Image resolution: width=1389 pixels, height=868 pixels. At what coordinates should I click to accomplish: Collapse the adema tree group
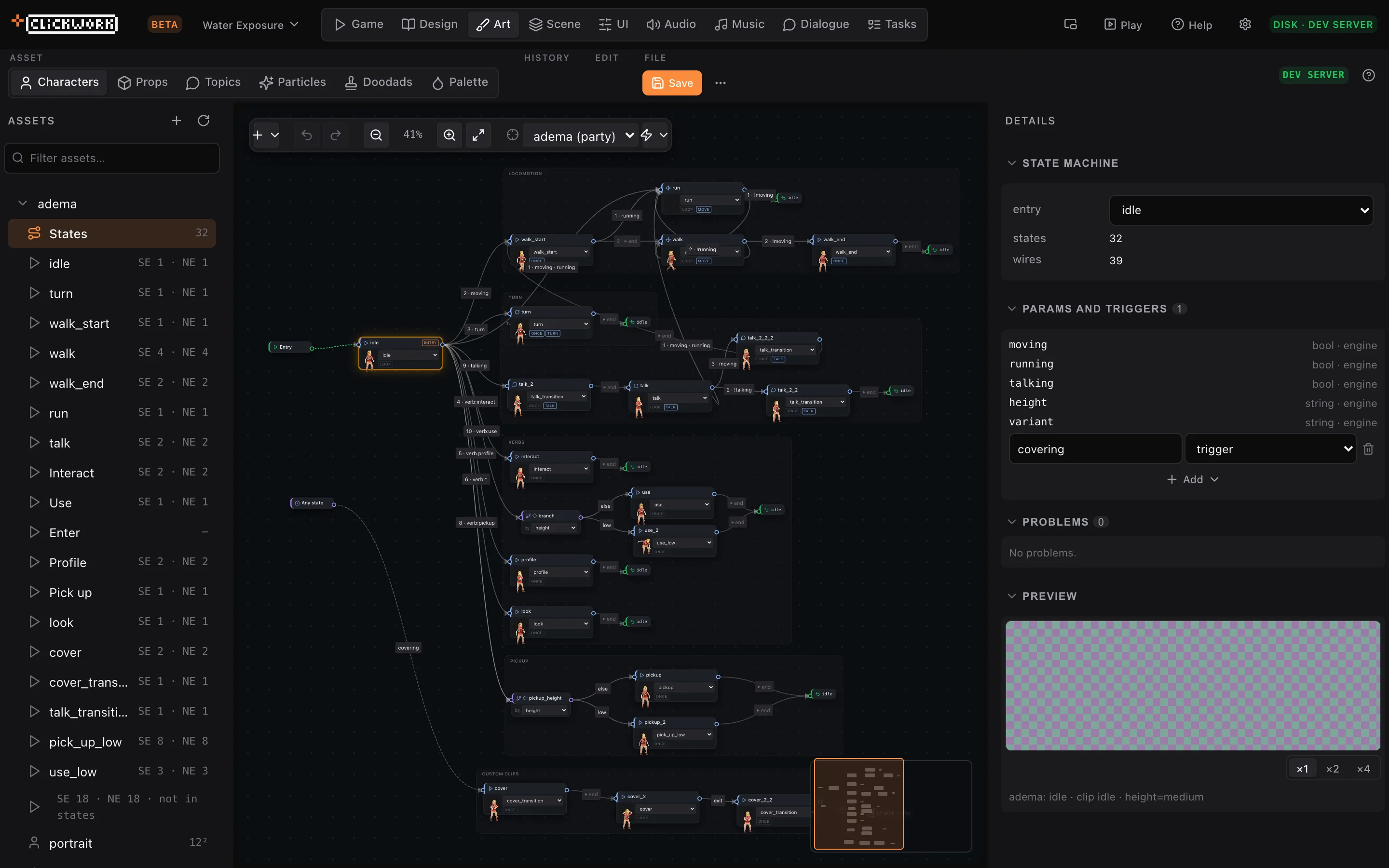(x=23, y=203)
